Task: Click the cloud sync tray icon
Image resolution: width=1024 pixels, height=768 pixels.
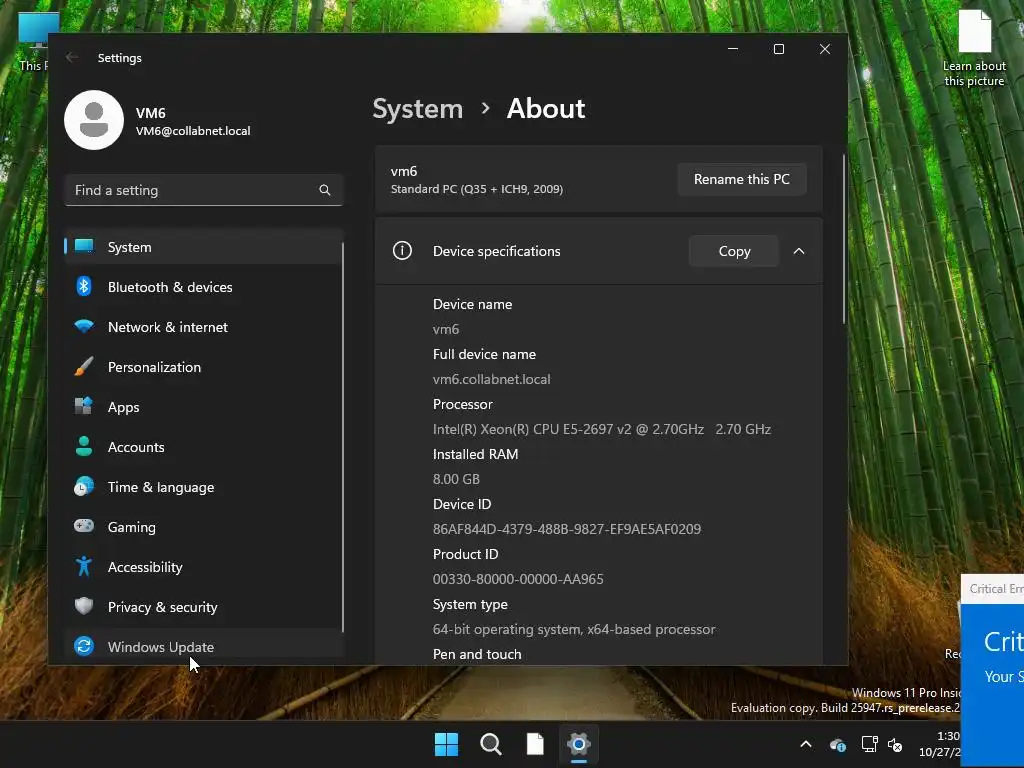Action: 838,744
